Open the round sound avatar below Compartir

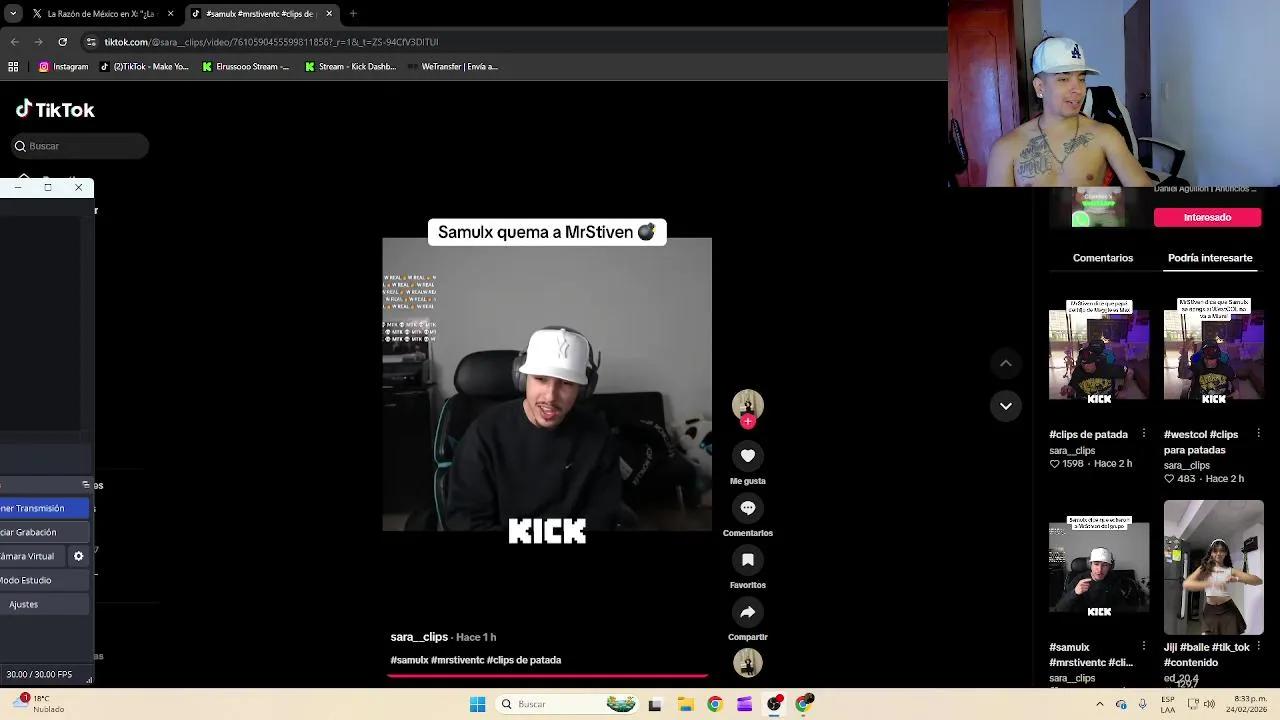(x=747, y=662)
